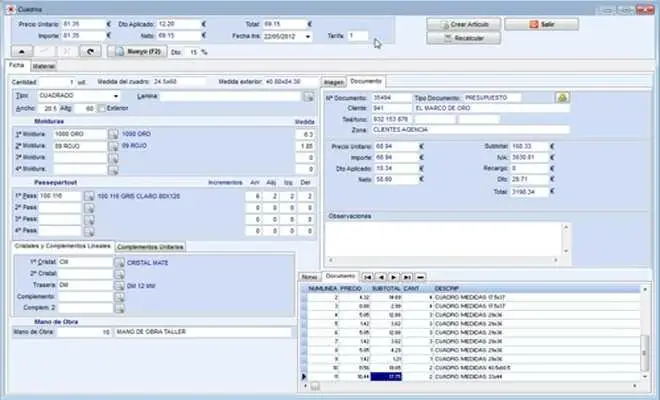
Task: Click the Dto percentage field
Action: 190,52
